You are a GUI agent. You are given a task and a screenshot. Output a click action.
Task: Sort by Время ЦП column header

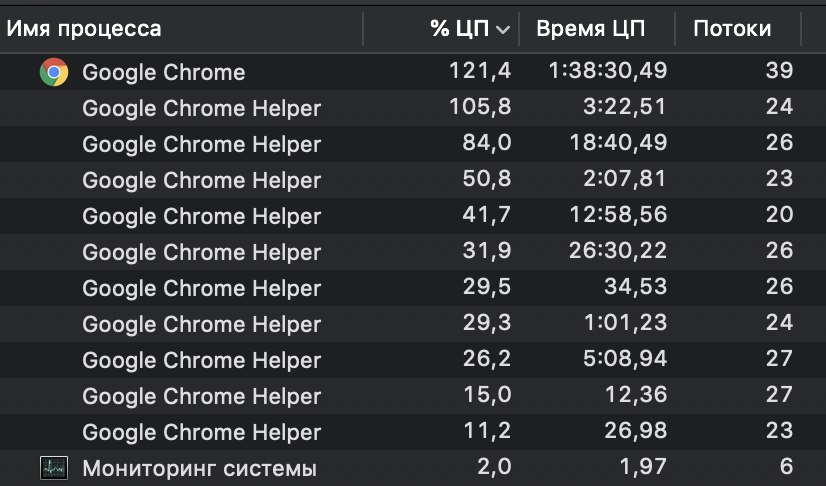point(591,28)
